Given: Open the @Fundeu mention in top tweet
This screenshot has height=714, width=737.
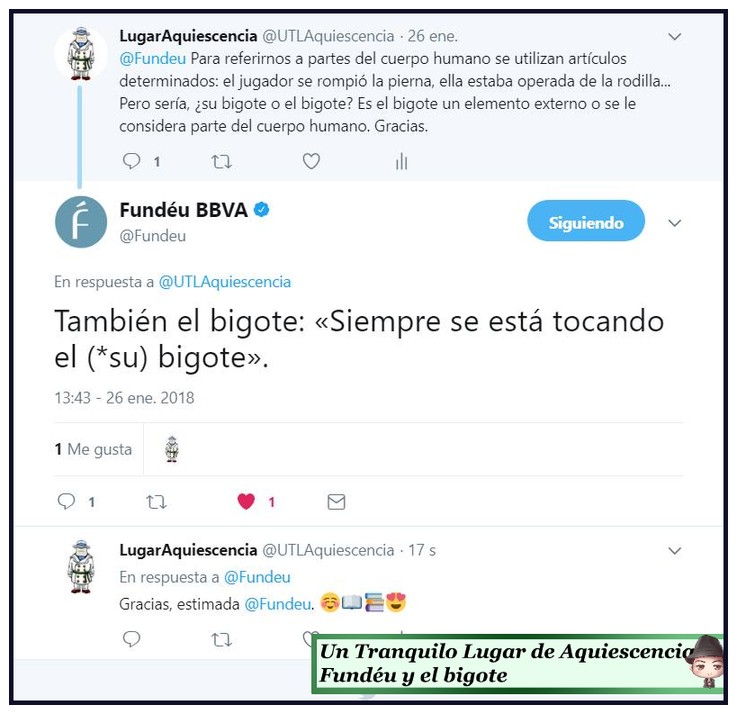Looking at the screenshot, I should 153,59.
